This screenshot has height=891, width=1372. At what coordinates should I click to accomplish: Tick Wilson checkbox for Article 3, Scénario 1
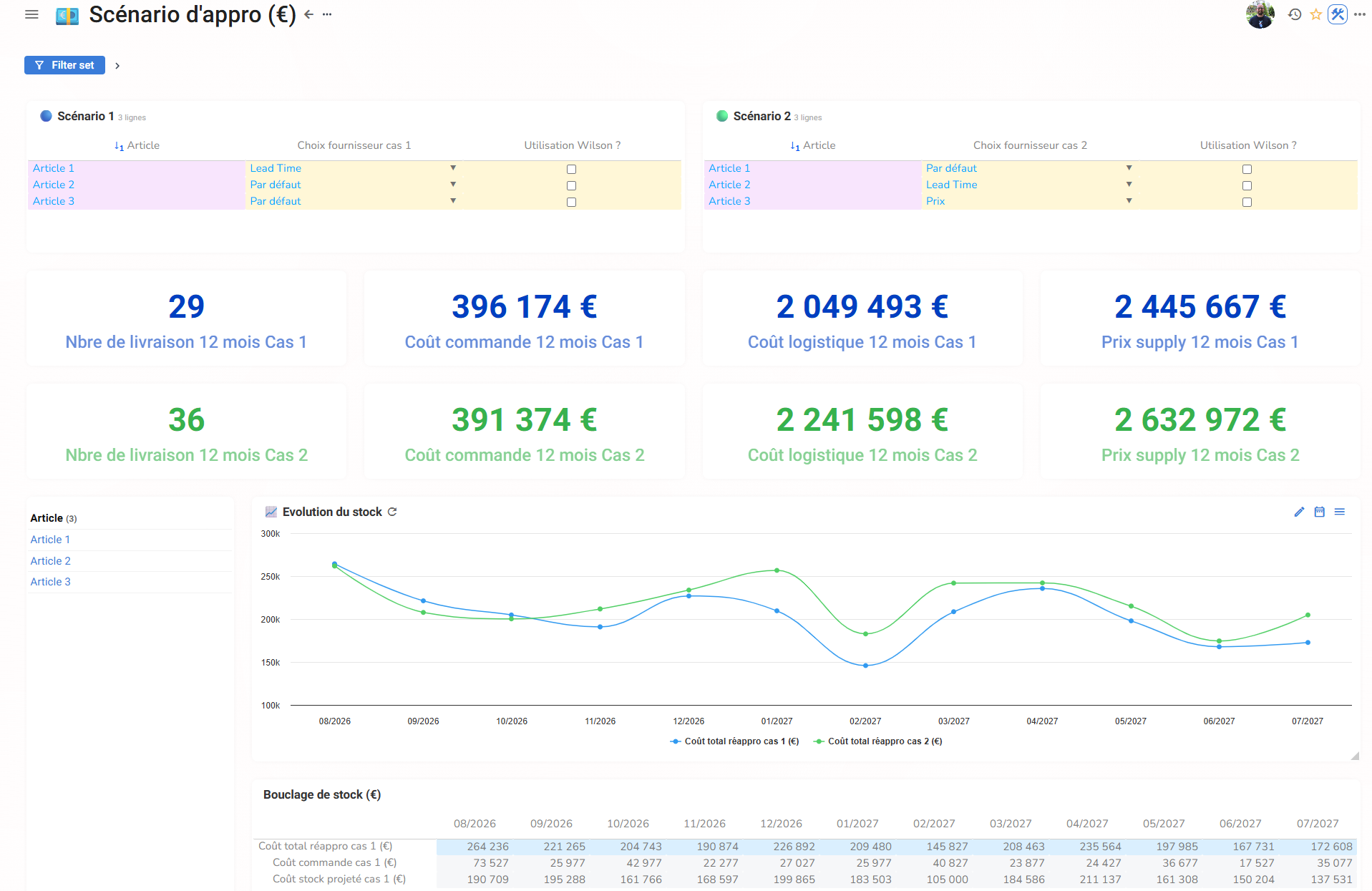coord(571,202)
